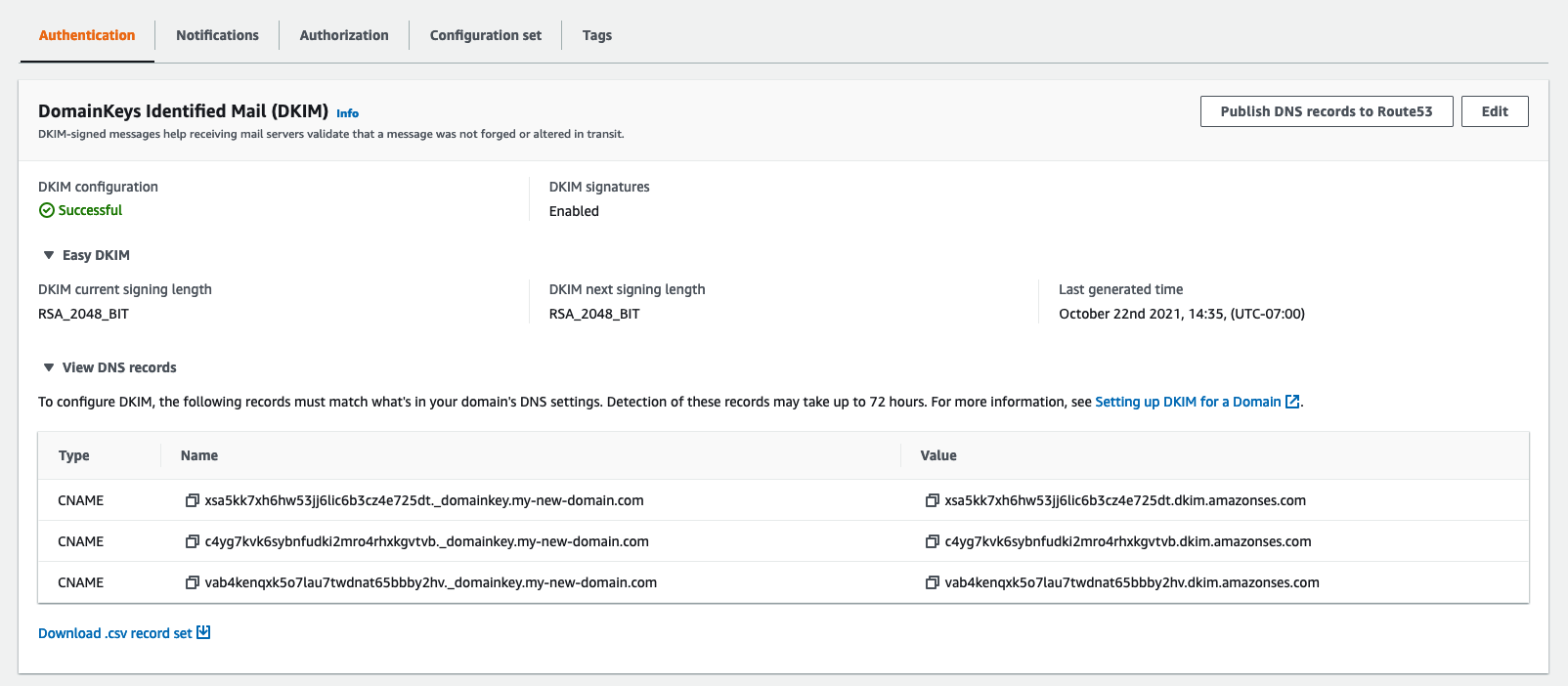1568x686 pixels.
Task: Select the Tags tab
Action: click(596, 35)
